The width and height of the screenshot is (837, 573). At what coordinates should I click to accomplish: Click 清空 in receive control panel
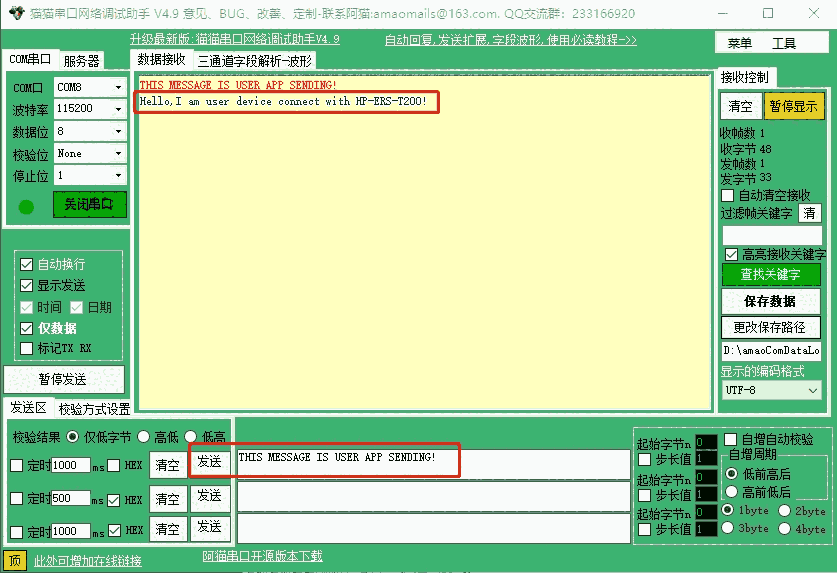tap(740, 106)
